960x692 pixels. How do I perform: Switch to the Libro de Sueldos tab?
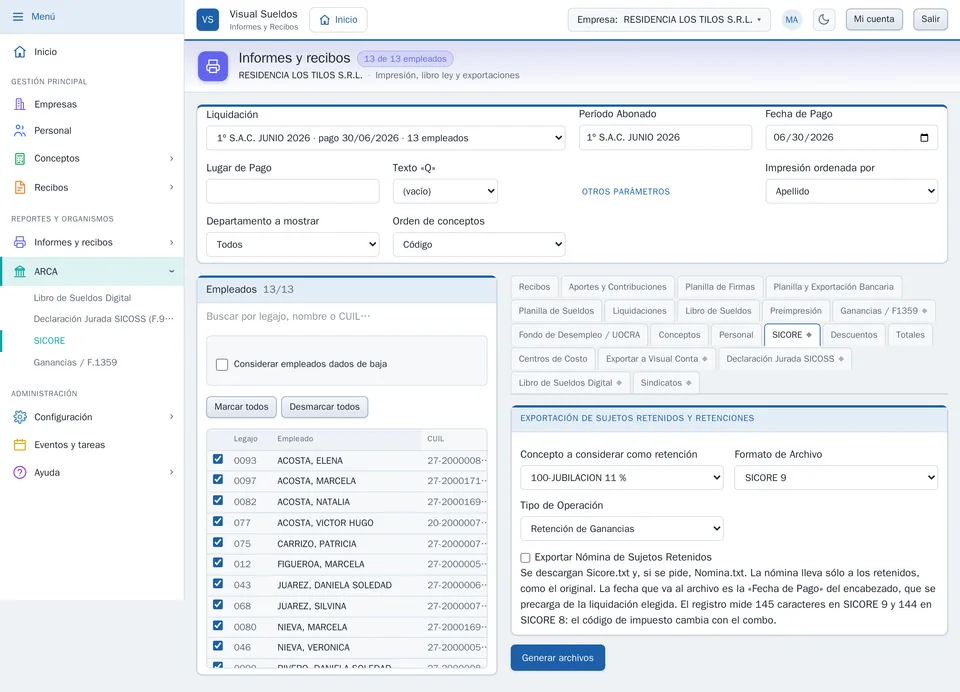[x=718, y=310]
